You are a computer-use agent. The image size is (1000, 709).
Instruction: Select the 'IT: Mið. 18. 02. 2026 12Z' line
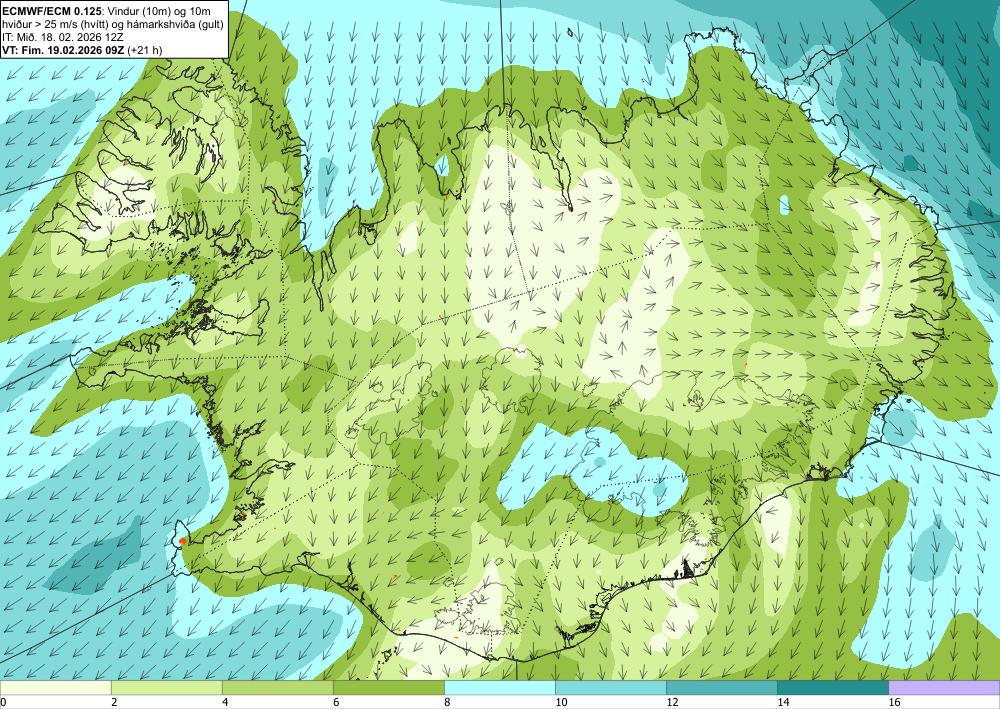coord(63,37)
